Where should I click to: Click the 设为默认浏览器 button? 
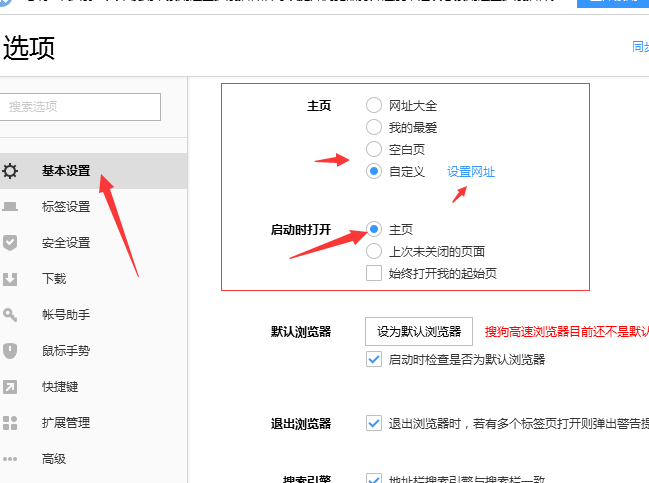(419, 332)
